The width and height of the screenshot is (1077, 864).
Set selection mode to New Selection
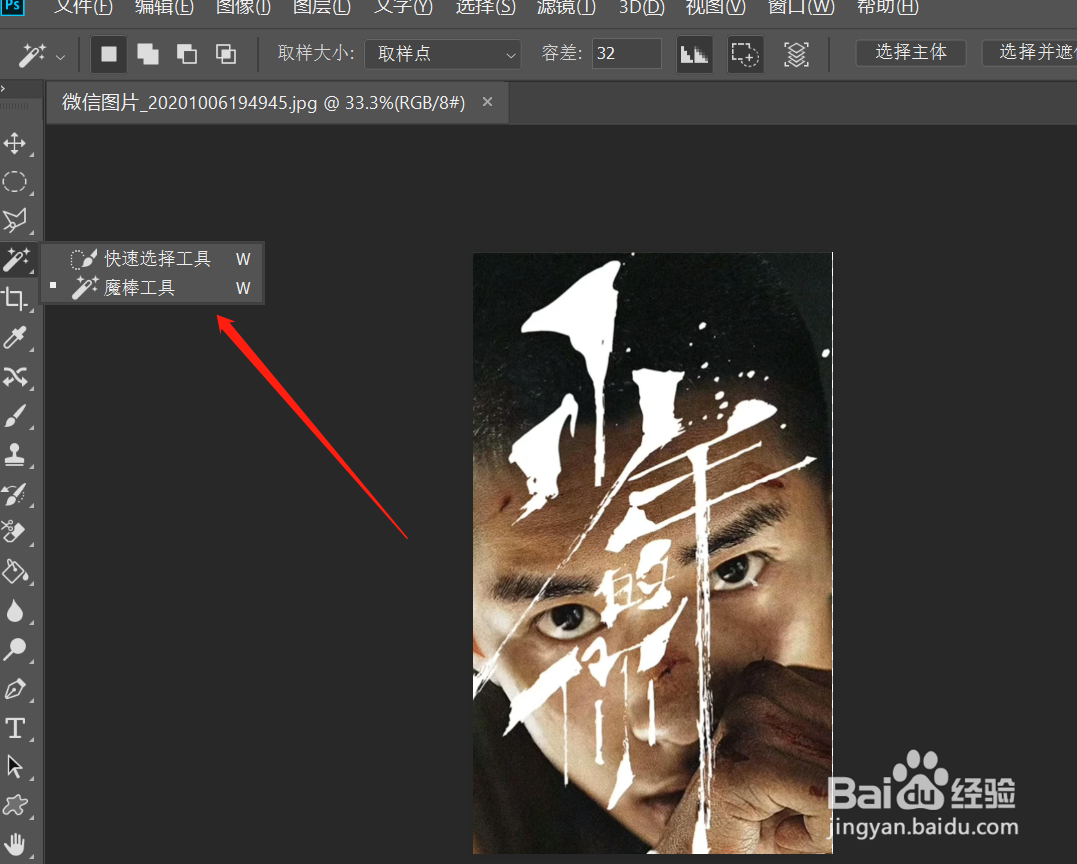point(109,54)
